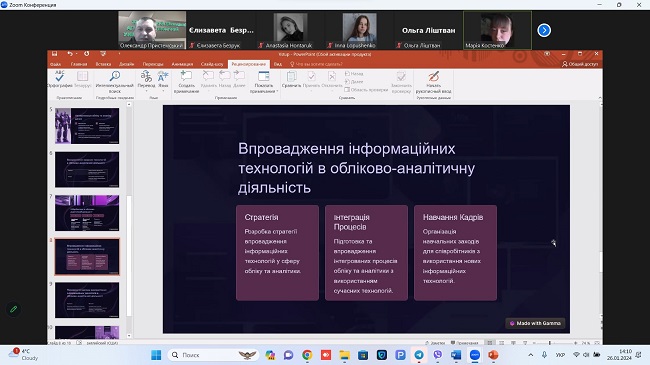Click the save icon in PowerPoint title bar
This screenshot has width=650, height=365.
[x=54, y=54]
